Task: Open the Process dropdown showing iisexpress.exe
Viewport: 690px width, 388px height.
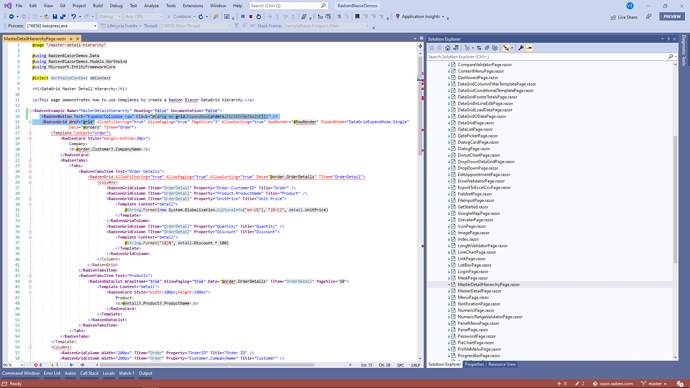Action: (61, 26)
